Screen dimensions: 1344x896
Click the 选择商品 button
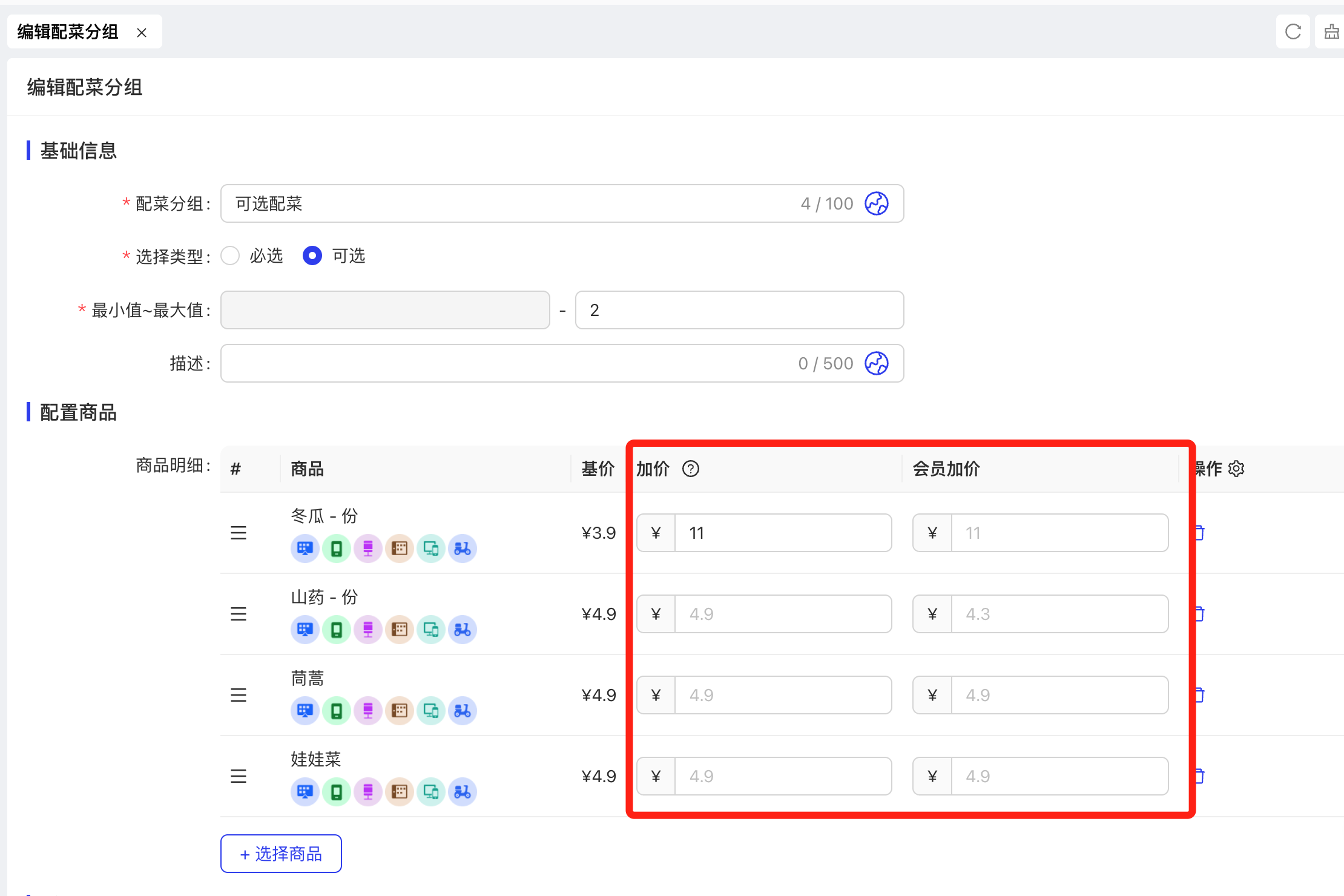[x=281, y=854]
